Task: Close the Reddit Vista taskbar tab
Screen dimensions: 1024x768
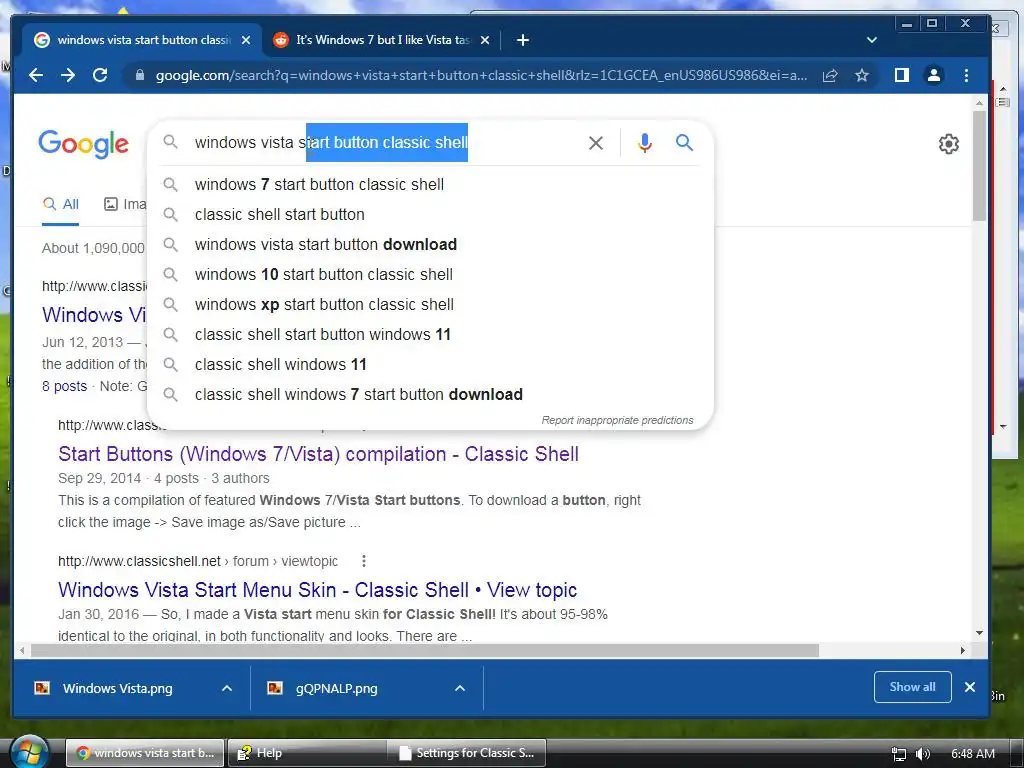Action: [485, 40]
